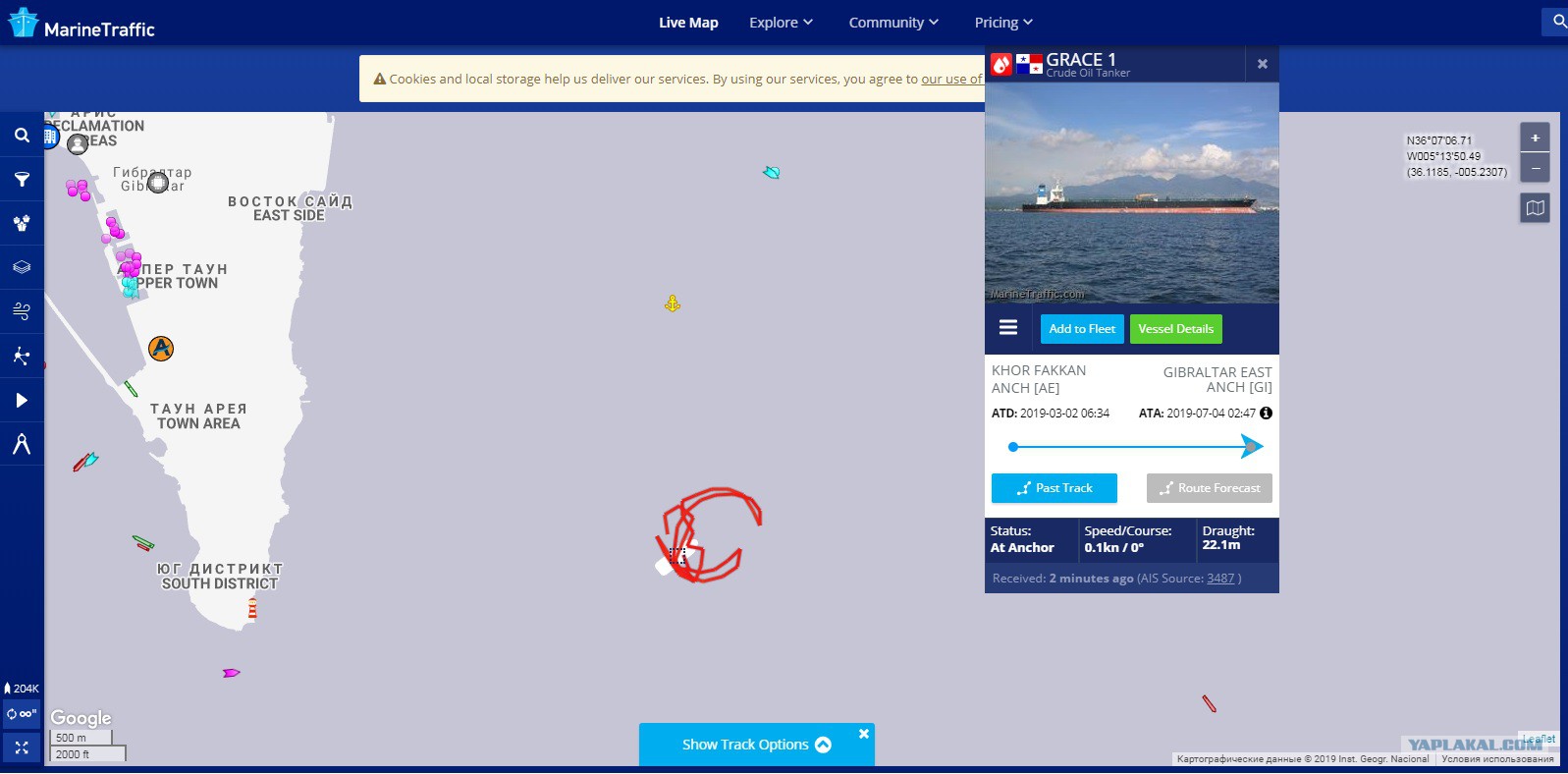The height and width of the screenshot is (774, 1568).
Task: Click the KHOR FAKKAN ANCH departure port
Action: [x=1039, y=379]
